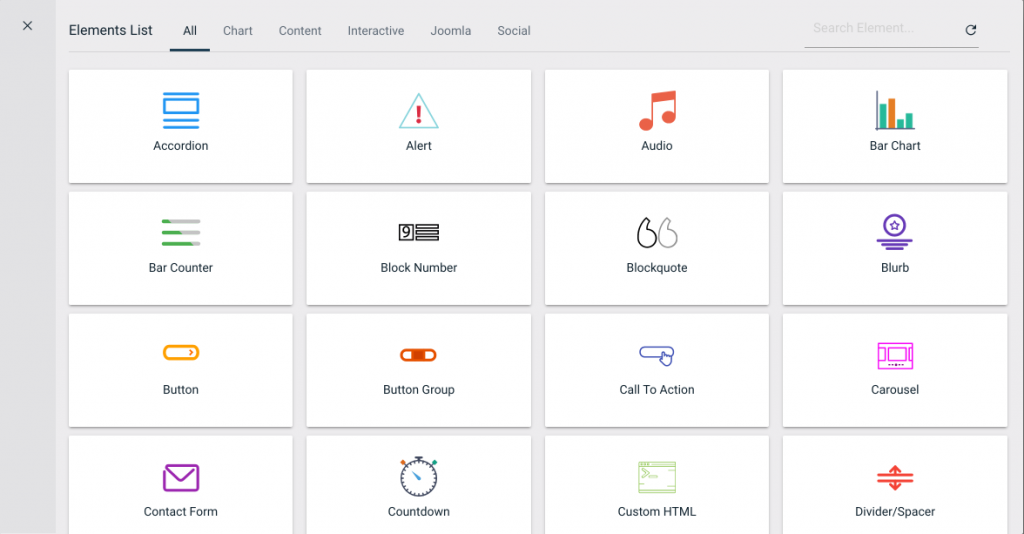Pick the Bar Chart element icon
Viewport: 1024px width, 534px height.
pos(895,110)
